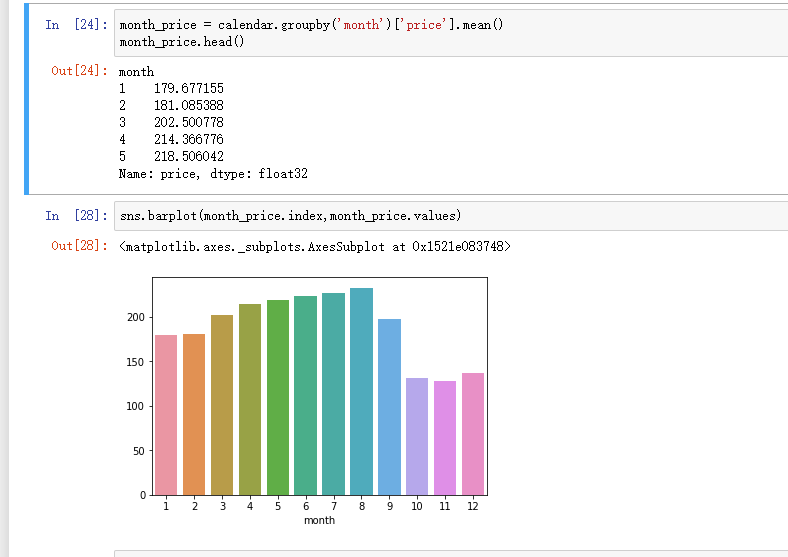
Task: Click the blue selected-cell indicator bar
Action: coord(27,99)
